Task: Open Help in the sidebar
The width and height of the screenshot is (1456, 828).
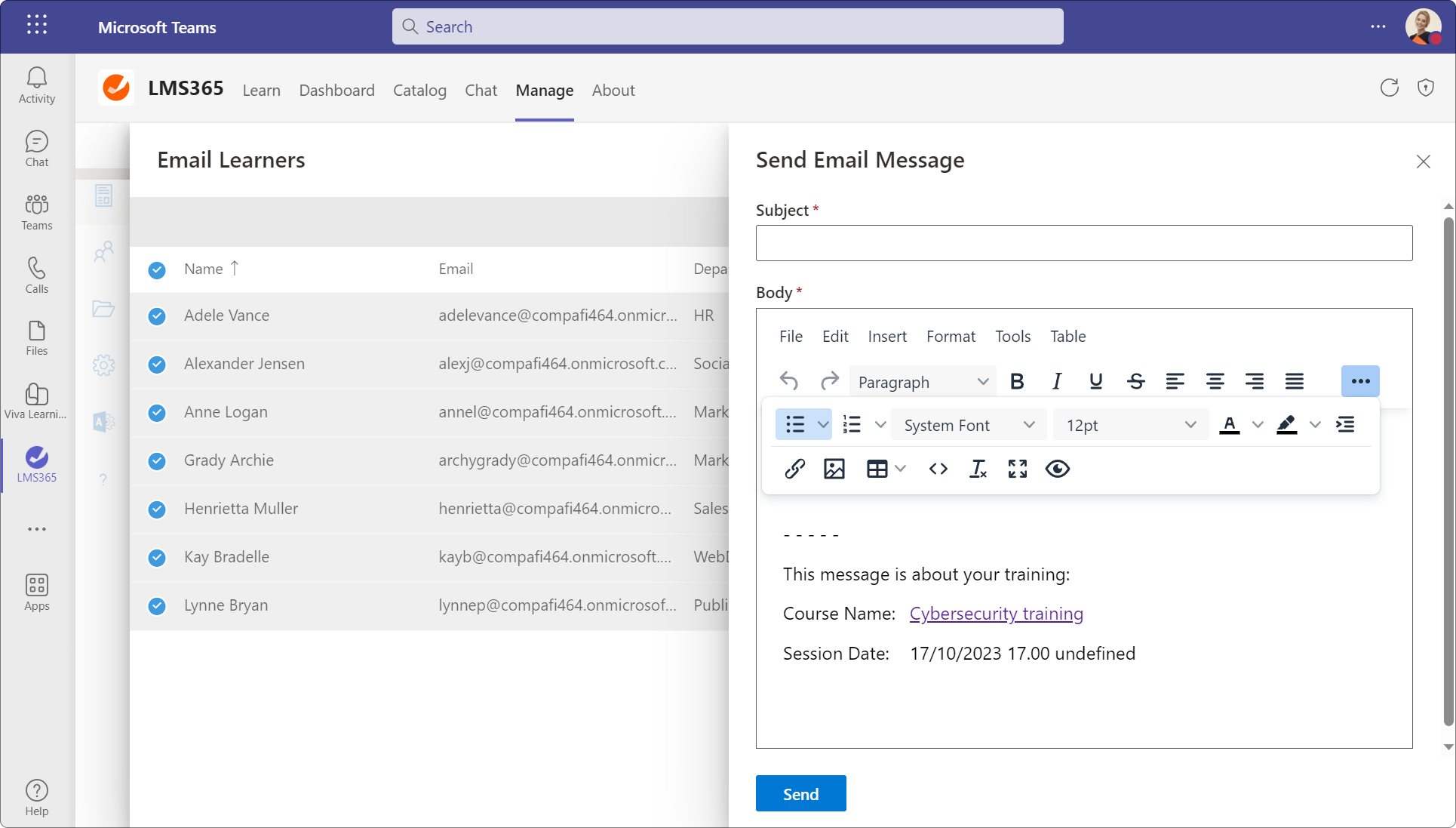Action: click(x=37, y=798)
